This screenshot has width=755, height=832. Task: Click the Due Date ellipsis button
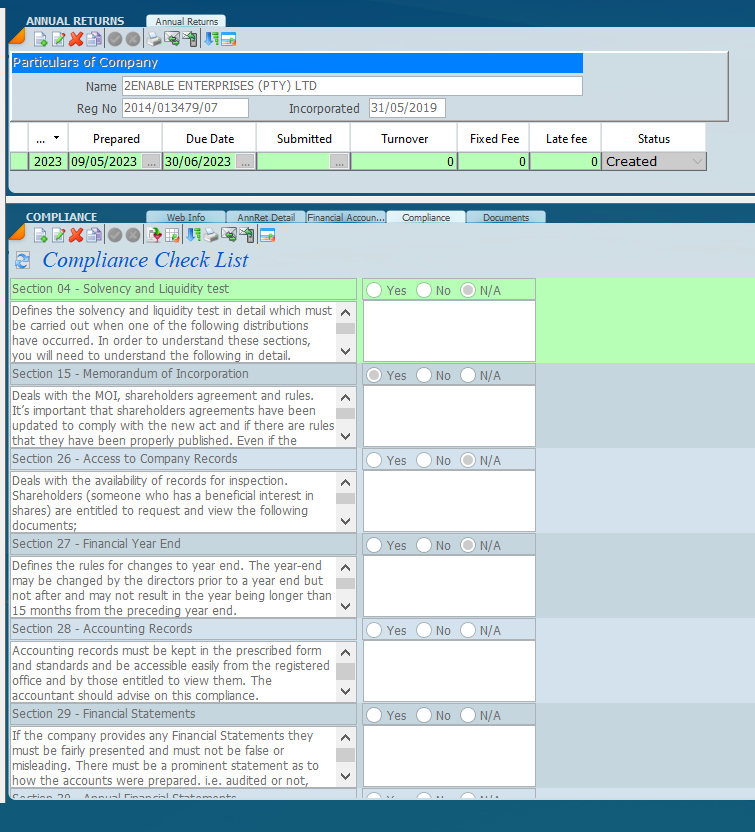245,161
